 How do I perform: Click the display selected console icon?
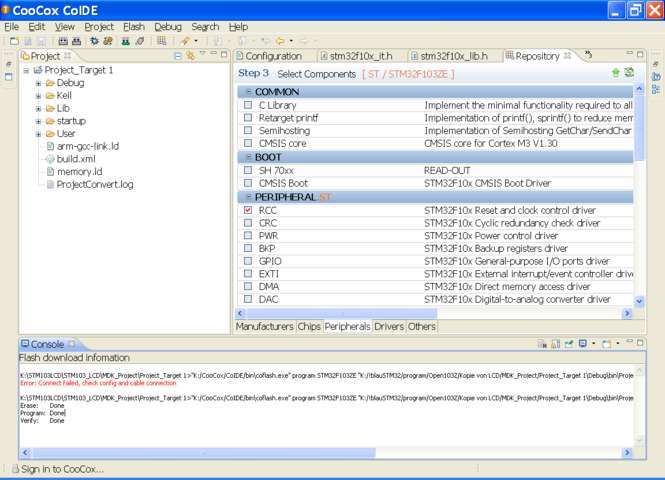(x=583, y=344)
